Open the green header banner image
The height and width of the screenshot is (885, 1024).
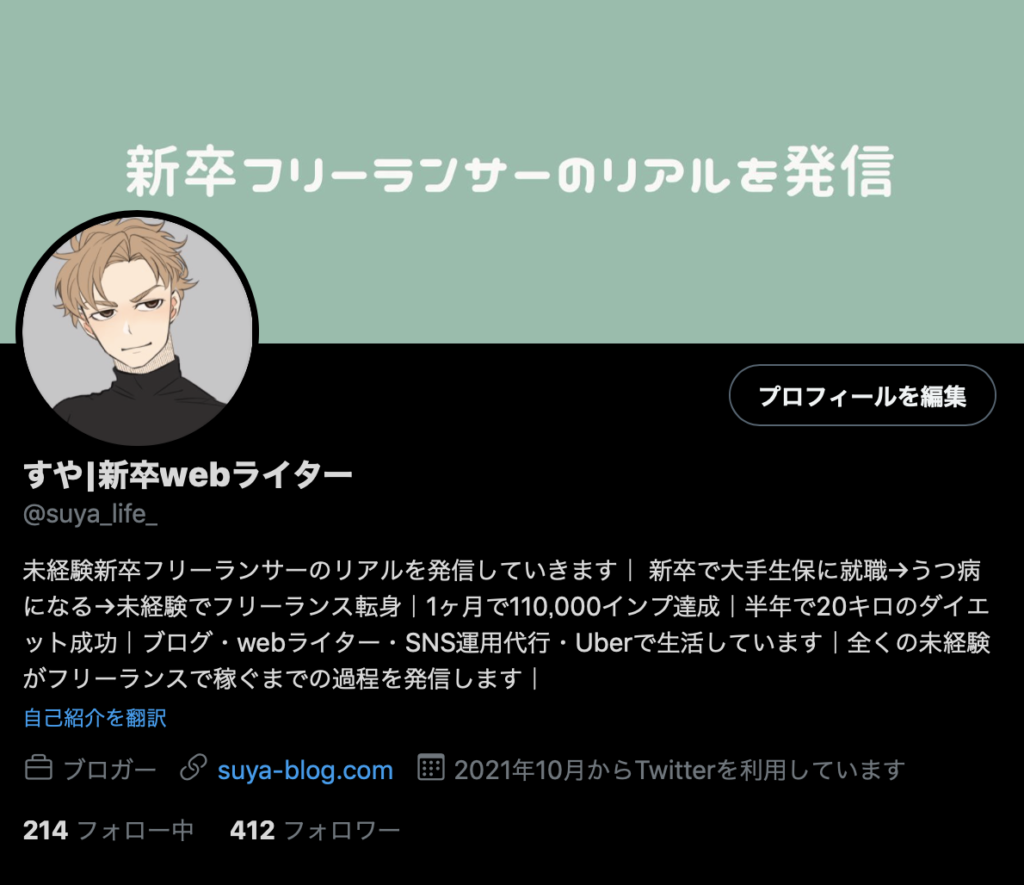click(x=512, y=171)
